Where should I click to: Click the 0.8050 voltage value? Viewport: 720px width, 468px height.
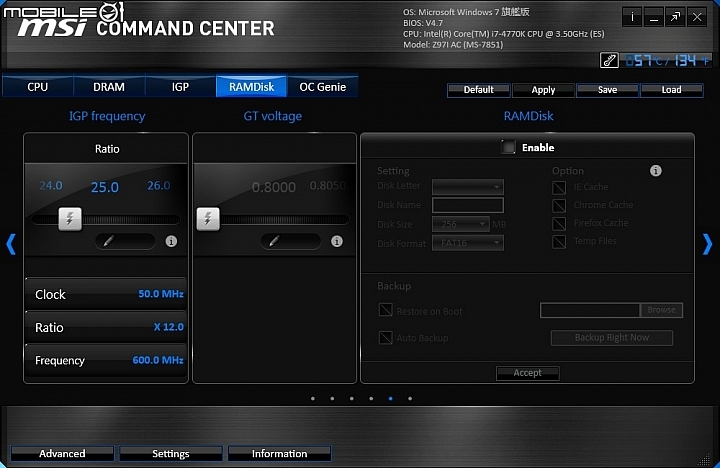click(x=327, y=186)
